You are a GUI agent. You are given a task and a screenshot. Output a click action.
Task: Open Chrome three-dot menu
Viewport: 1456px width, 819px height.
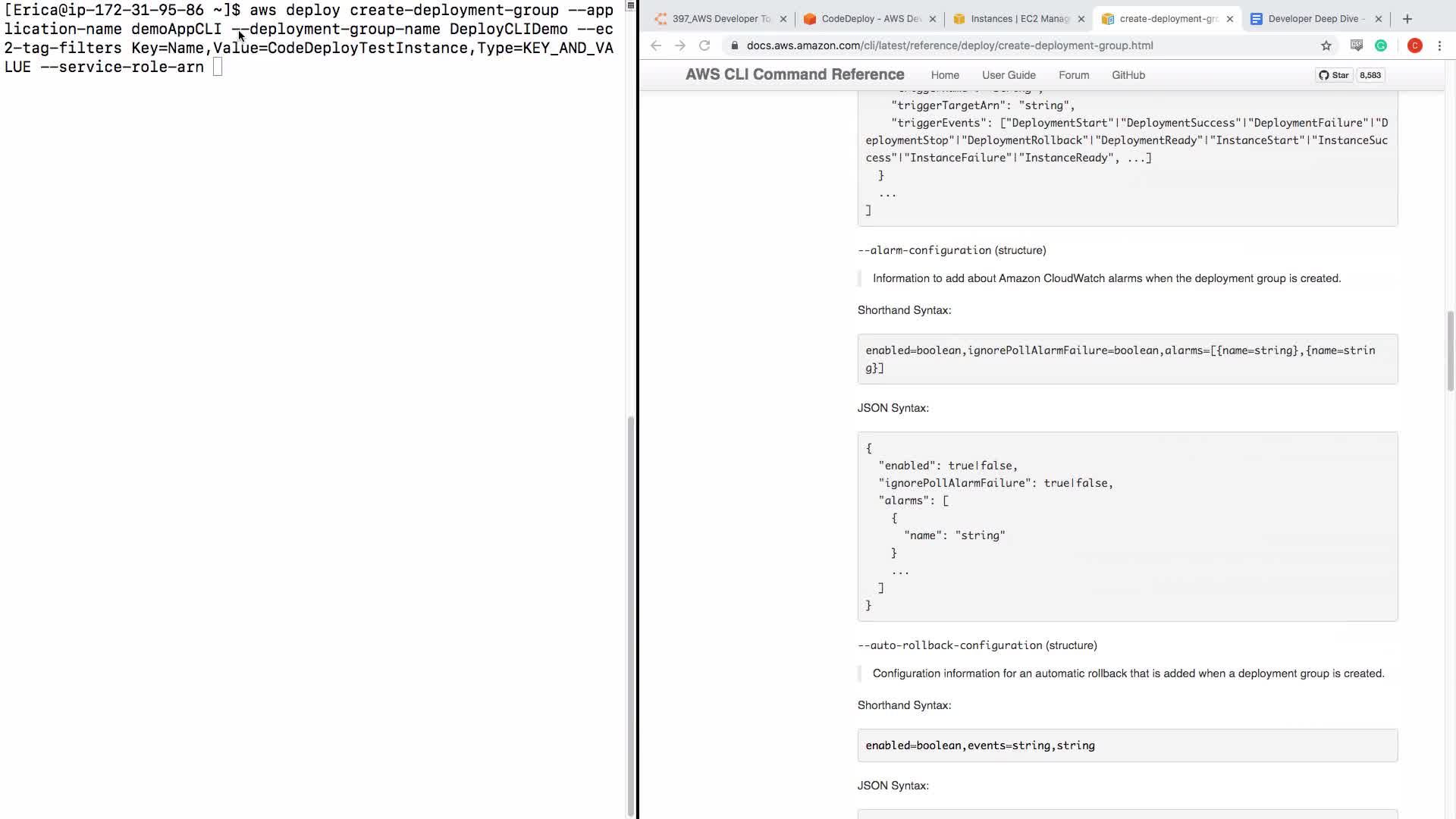1439,45
